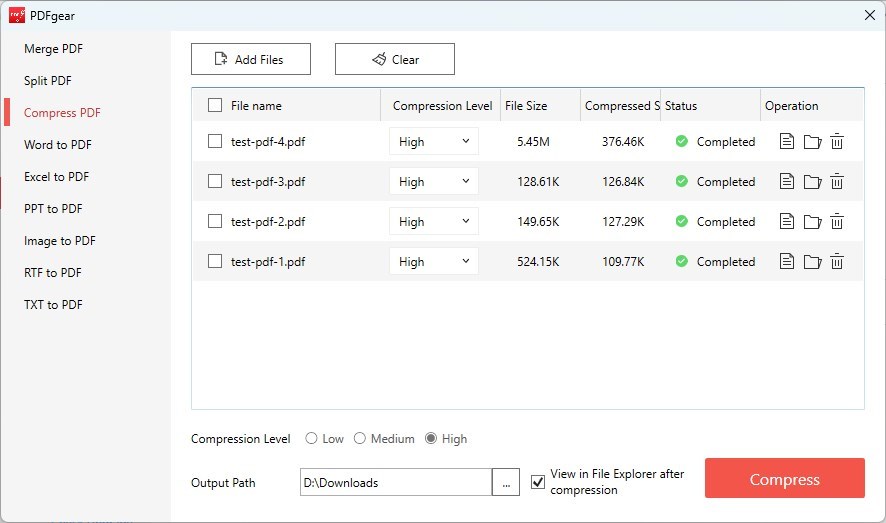Screen dimensions: 886x523
Task: Open compression level dropdown for test-pdf-2.pdf
Action: [x=433, y=222]
